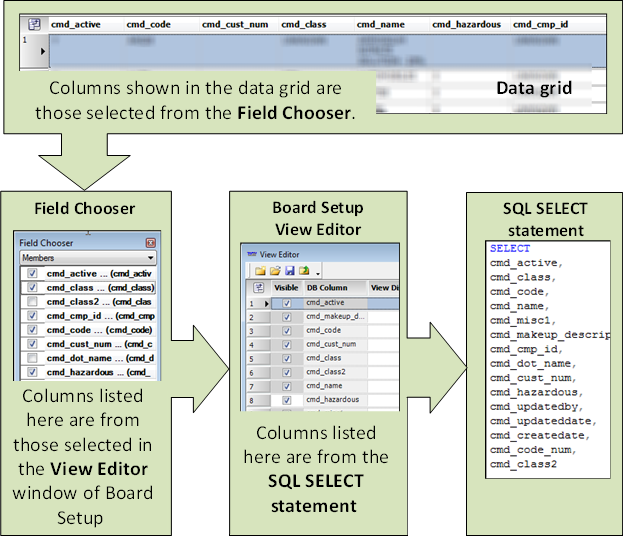623x536 pixels.
Task: Click the row 1 indicator arrow in data grid
Action: [x=42, y=49]
